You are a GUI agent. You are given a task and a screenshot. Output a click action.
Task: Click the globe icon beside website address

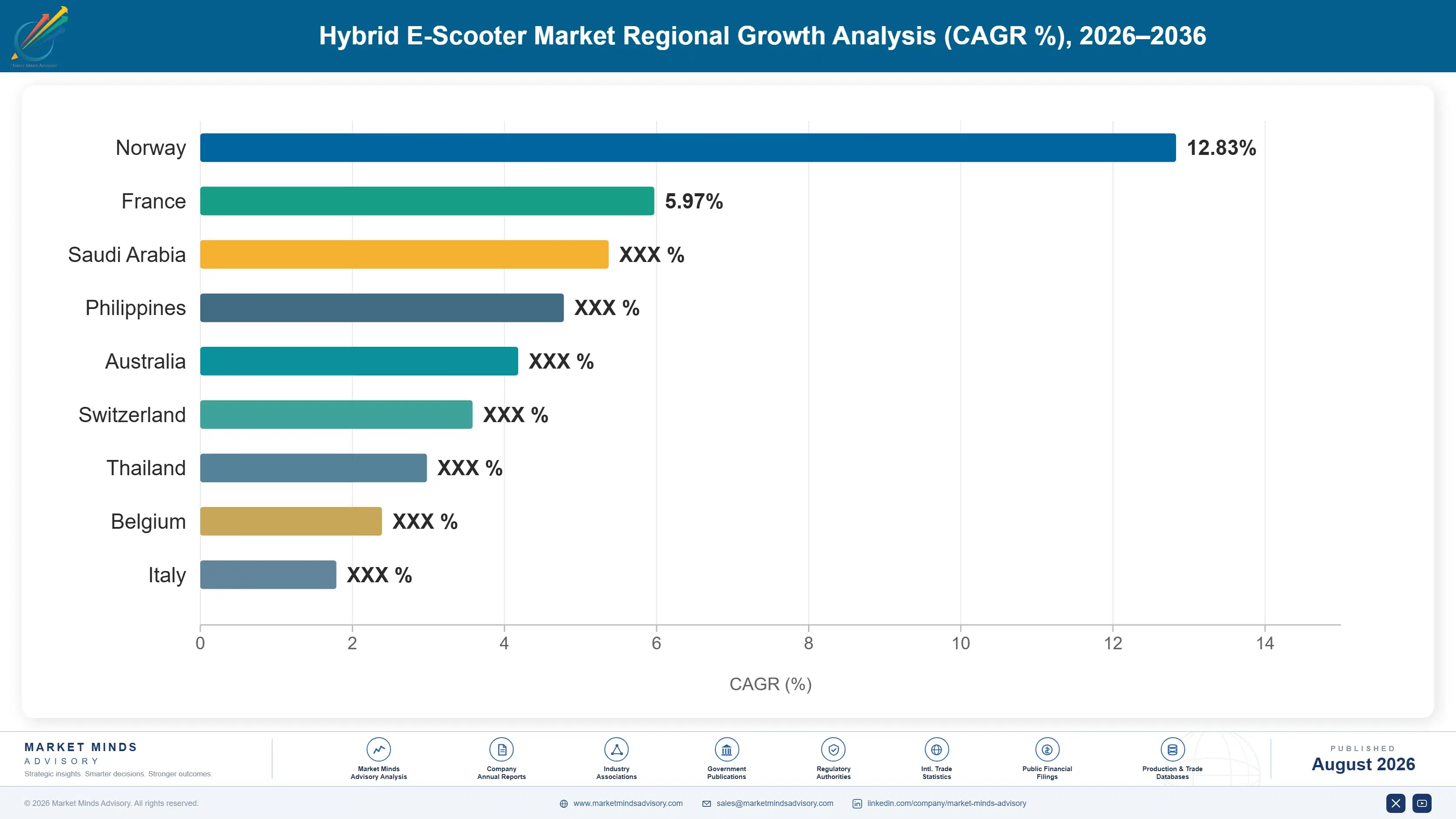563,804
